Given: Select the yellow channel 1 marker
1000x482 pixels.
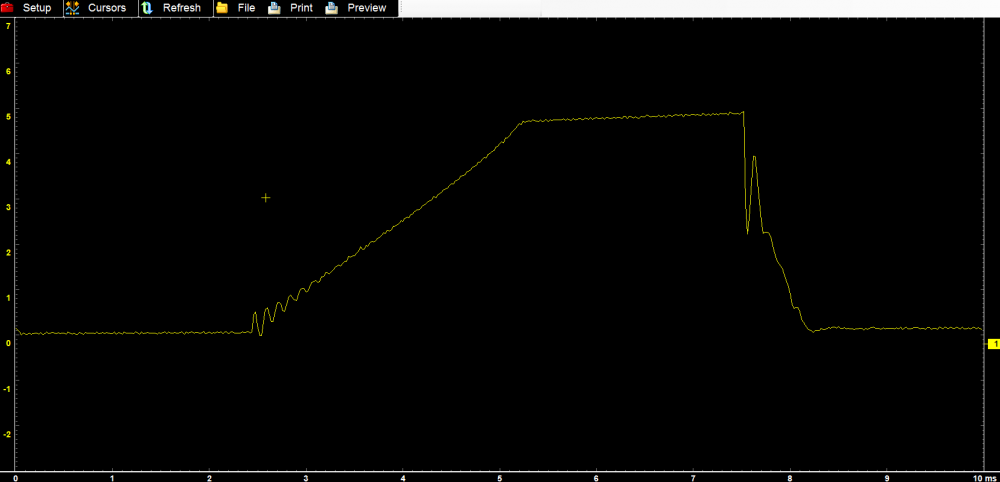Looking at the screenshot, I should 993,344.
